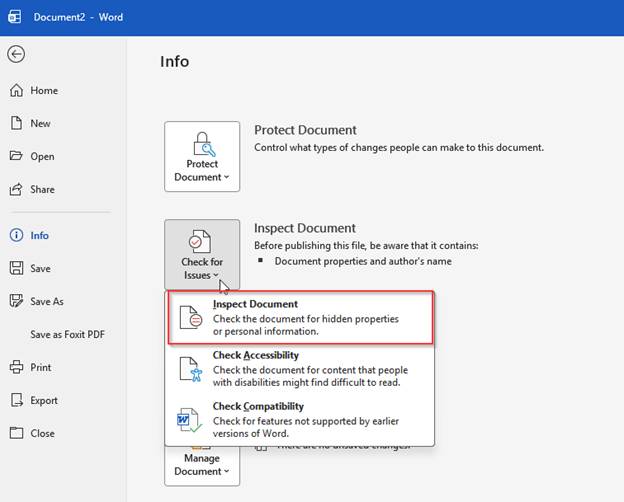Select New from the sidebar
Screen dimensions: 624x502
40,123
